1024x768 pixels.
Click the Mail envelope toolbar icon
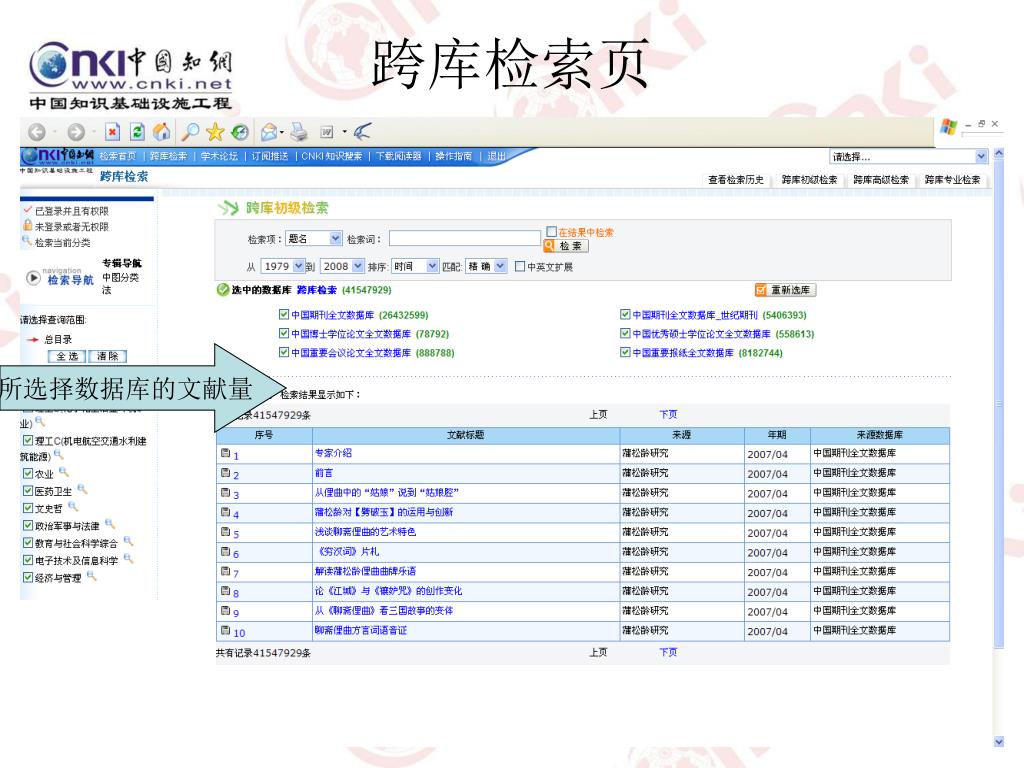(x=268, y=133)
